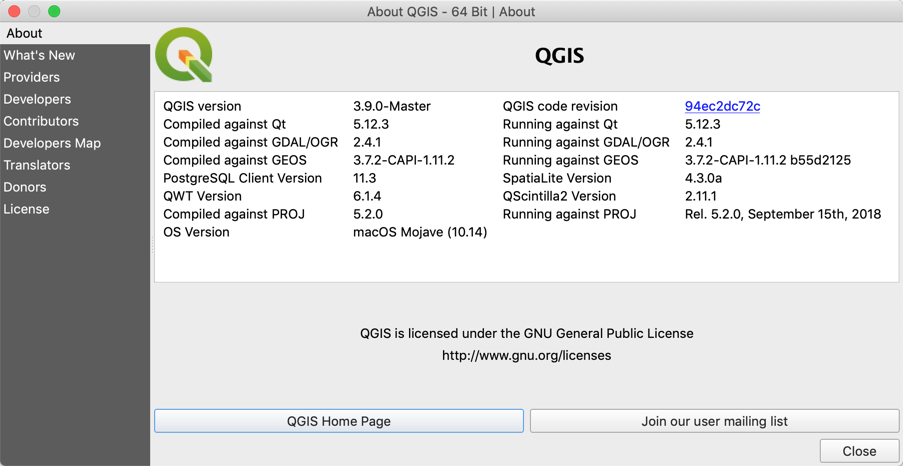Click the 2.11.1 QScintilla2 value
The image size is (903, 466).
coord(700,196)
